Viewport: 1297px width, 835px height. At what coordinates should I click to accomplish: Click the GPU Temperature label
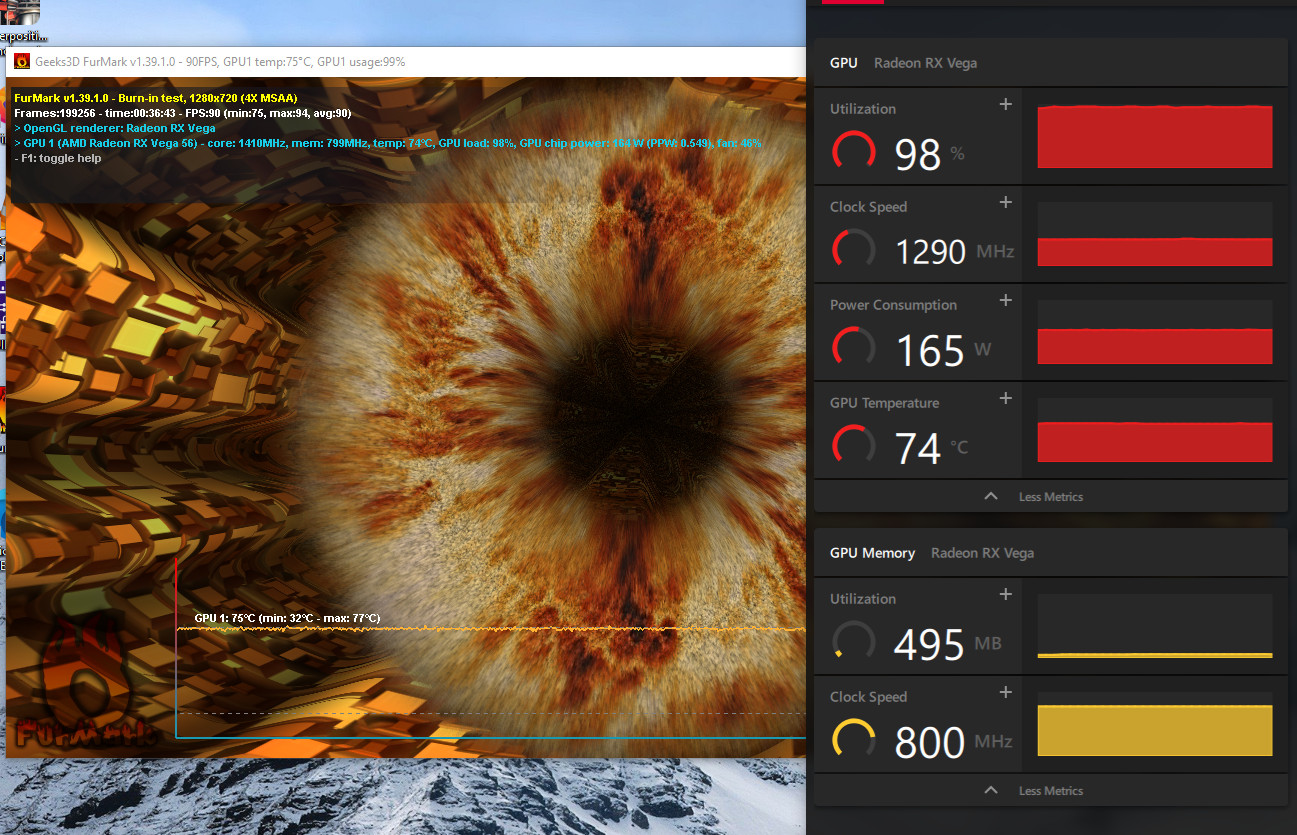pos(885,403)
